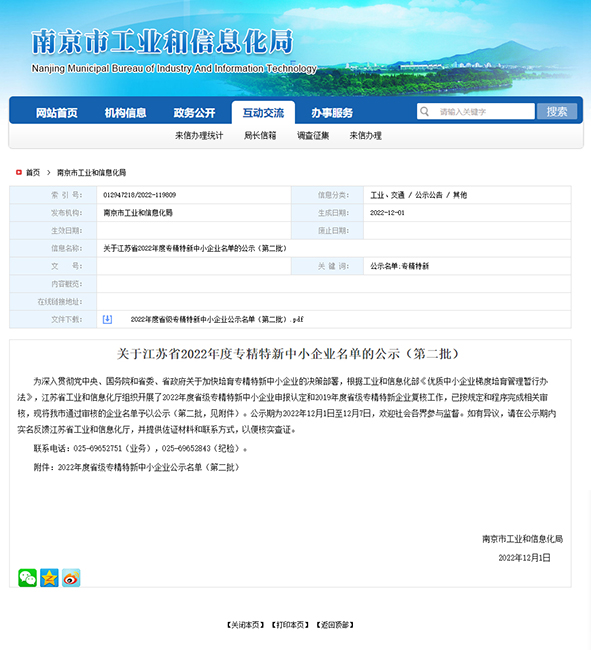This screenshot has width=591, height=650.
Task: Open the 调查征集 submenu item
Action: click(x=313, y=136)
